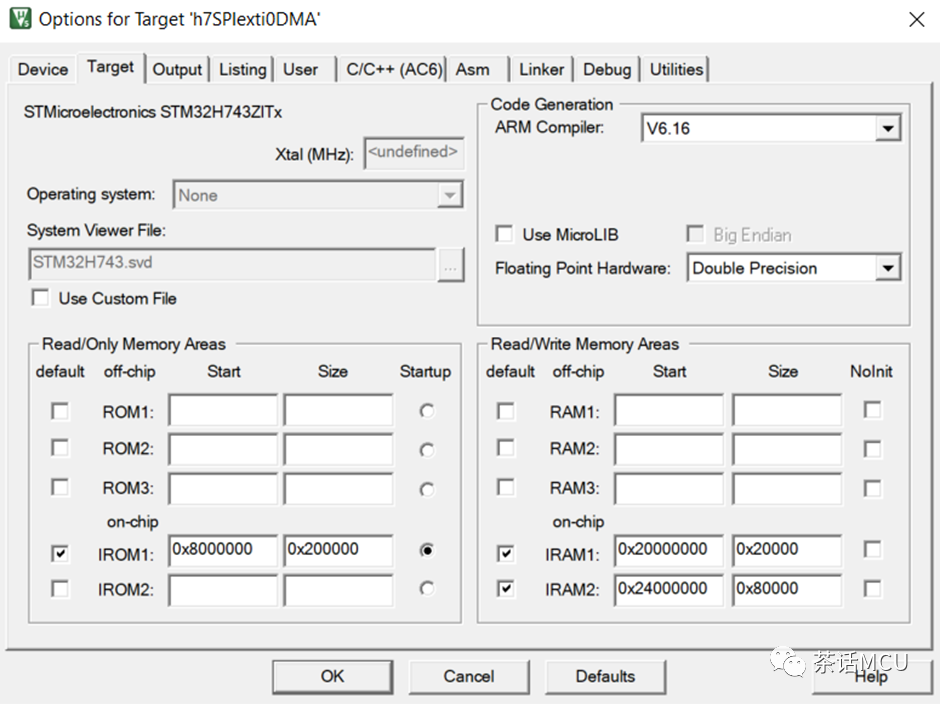
Task: Enable NoInit for IRAM1
Action: [x=872, y=549]
